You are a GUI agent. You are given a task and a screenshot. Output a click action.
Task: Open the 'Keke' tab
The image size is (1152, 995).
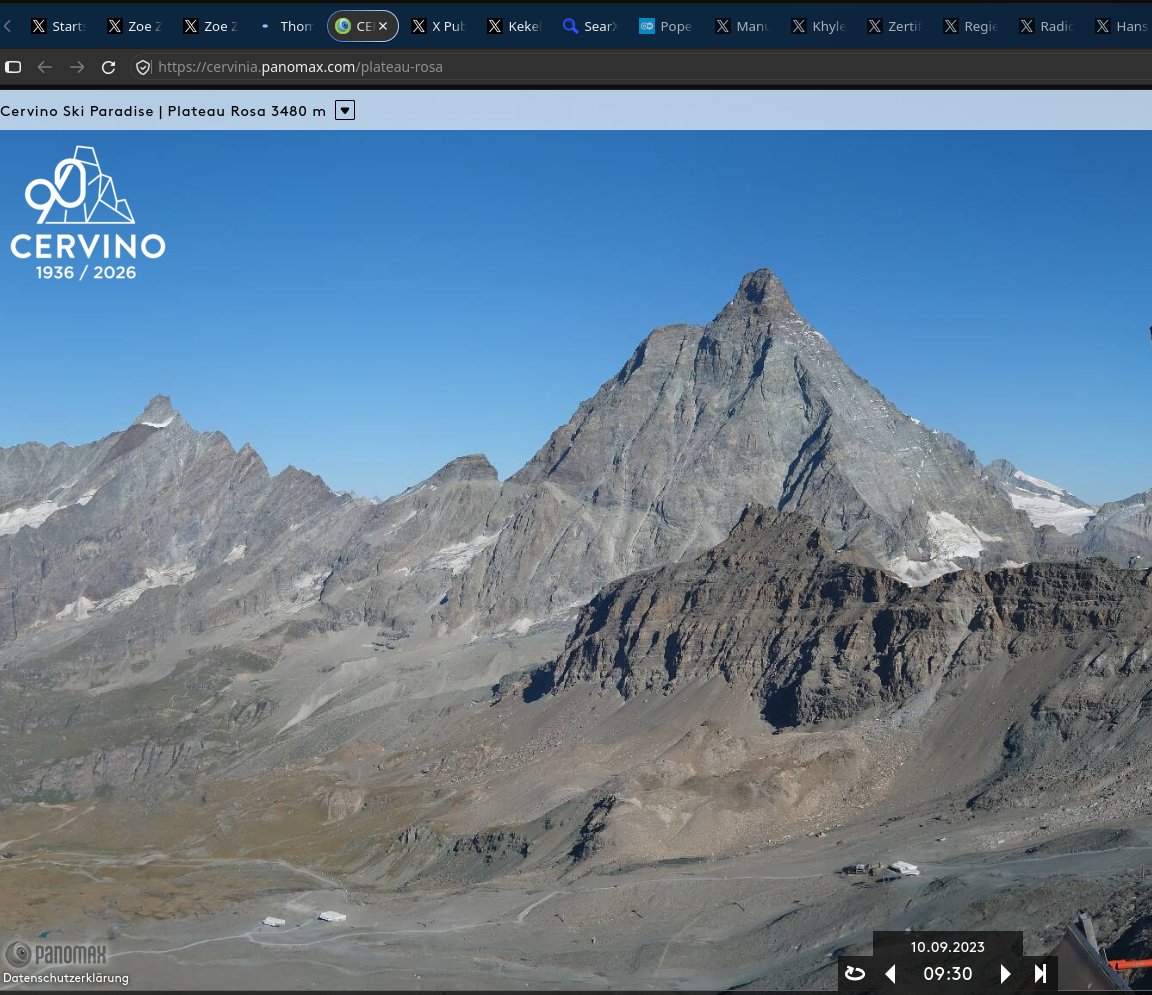[x=515, y=26]
